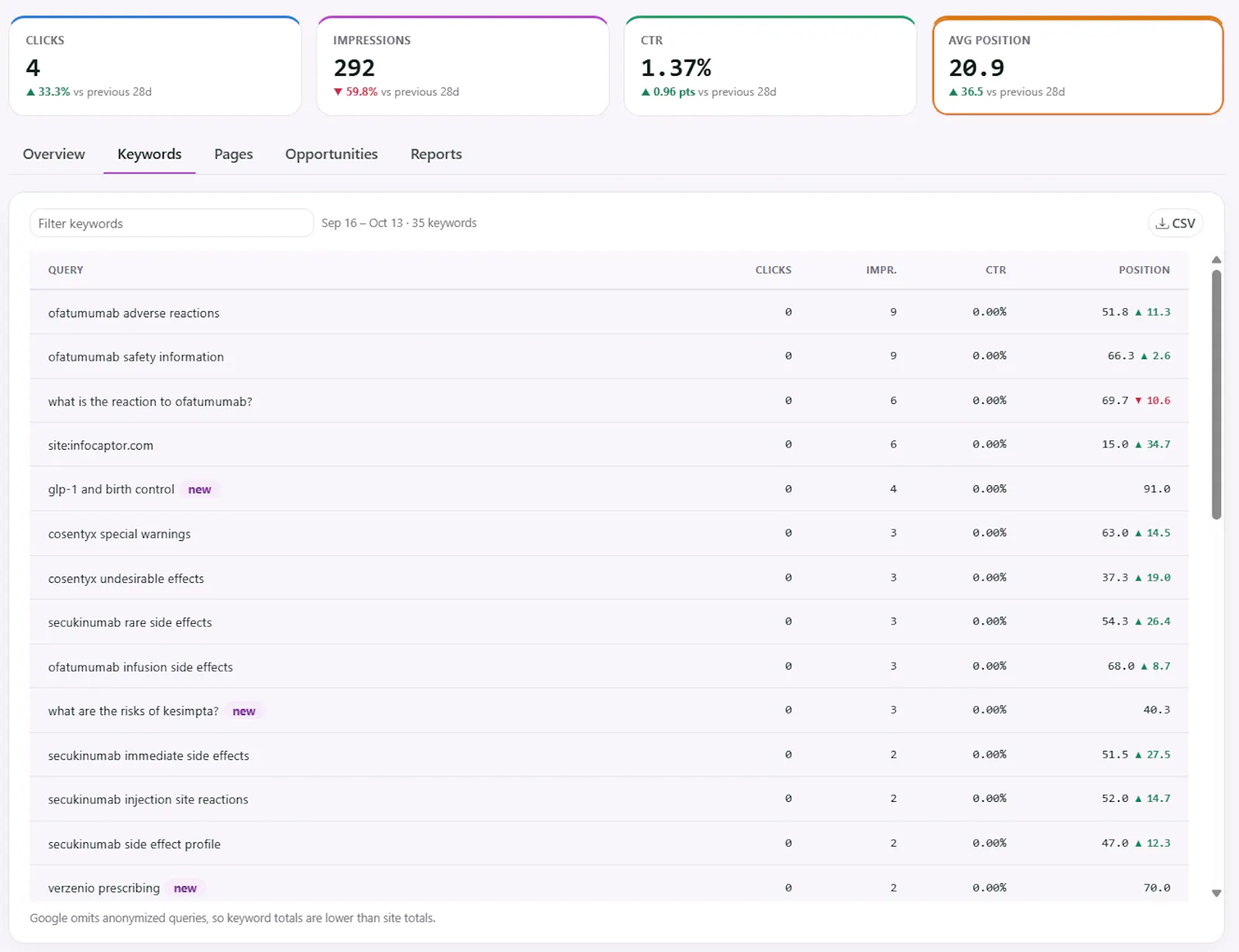
Task: Select the Avg Position metric card
Action: click(1078, 66)
